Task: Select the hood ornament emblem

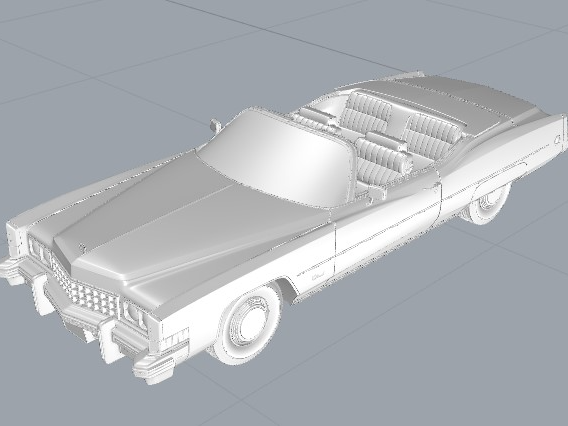Action: [x=82, y=247]
